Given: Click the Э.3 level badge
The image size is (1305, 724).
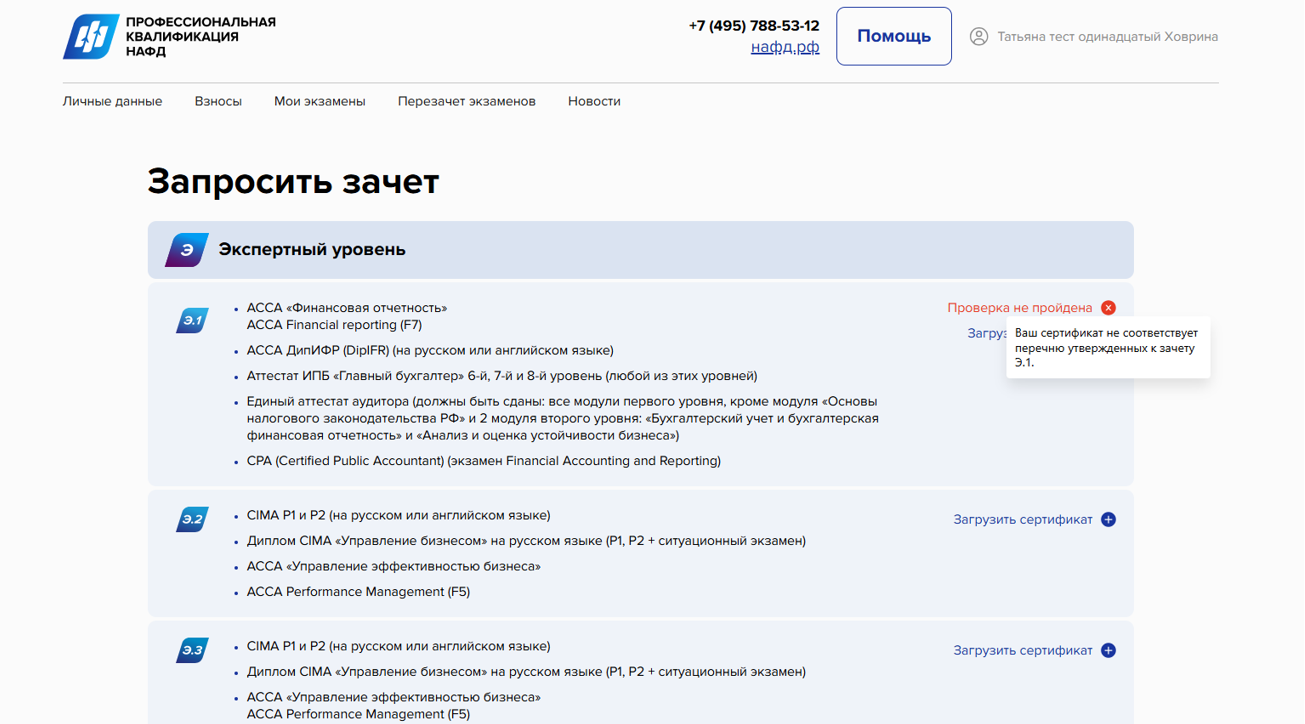Looking at the screenshot, I should click(x=192, y=651).
